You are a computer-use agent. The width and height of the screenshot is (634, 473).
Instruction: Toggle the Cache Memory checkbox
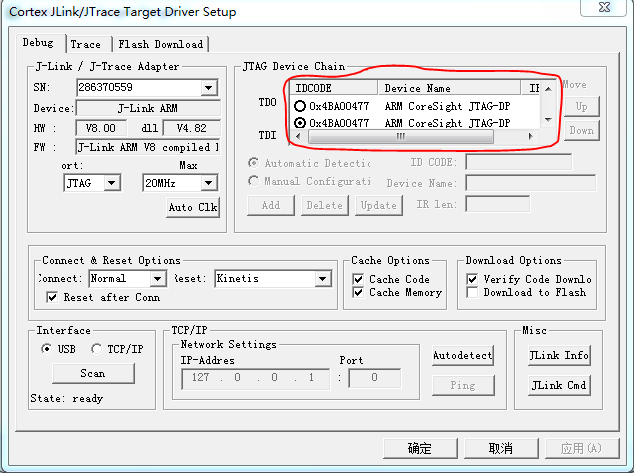(x=358, y=292)
